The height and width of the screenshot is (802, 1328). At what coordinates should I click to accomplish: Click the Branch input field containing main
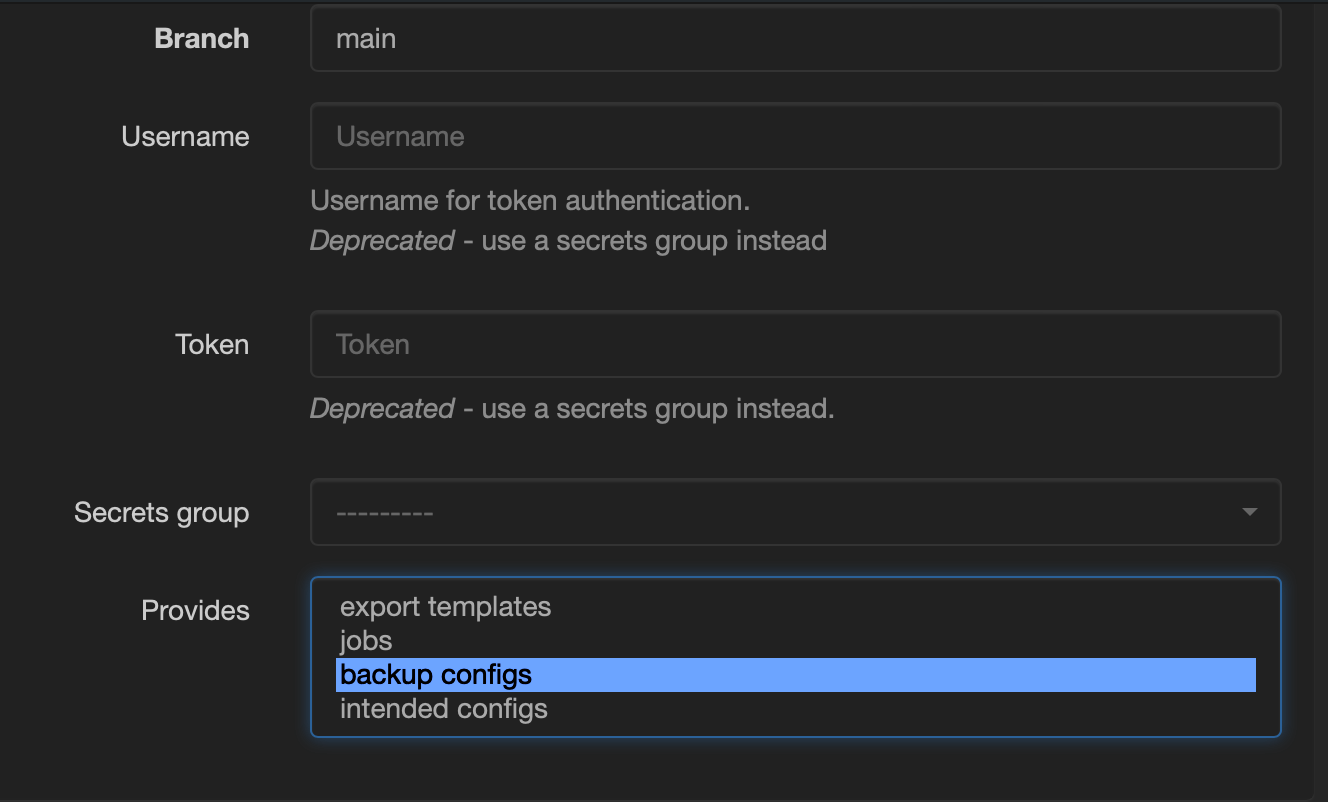pos(795,39)
